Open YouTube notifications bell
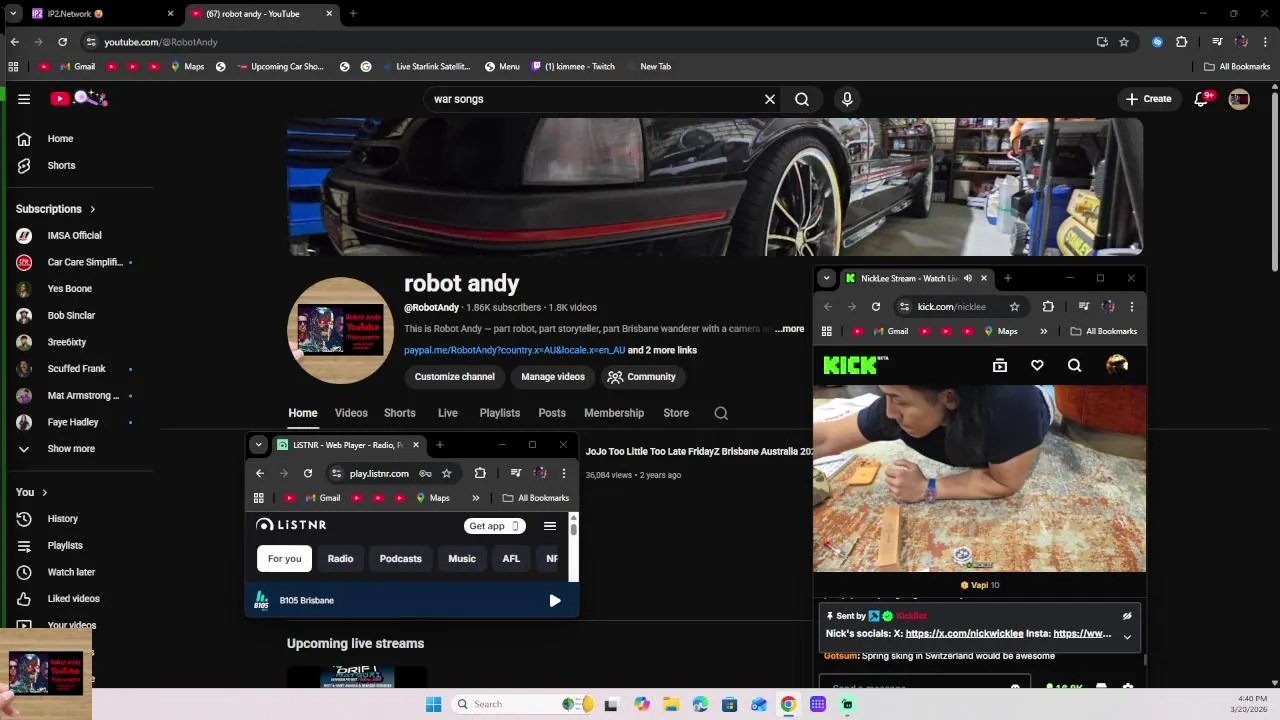1280x720 pixels. point(1202,99)
